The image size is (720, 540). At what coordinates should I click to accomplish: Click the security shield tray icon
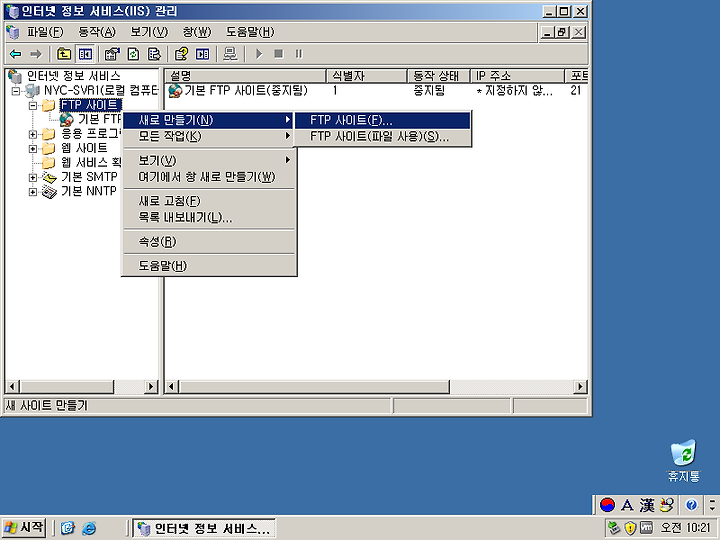click(630, 528)
